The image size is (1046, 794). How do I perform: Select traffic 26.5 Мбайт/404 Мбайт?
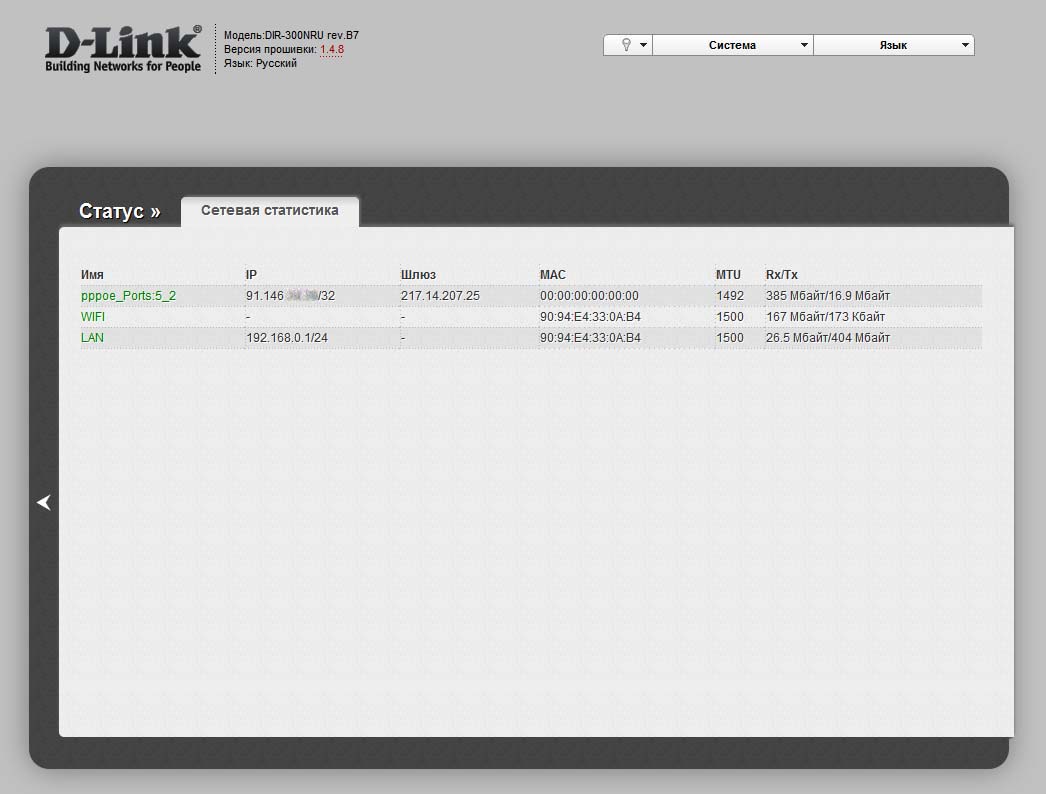pyautogui.click(x=828, y=338)
